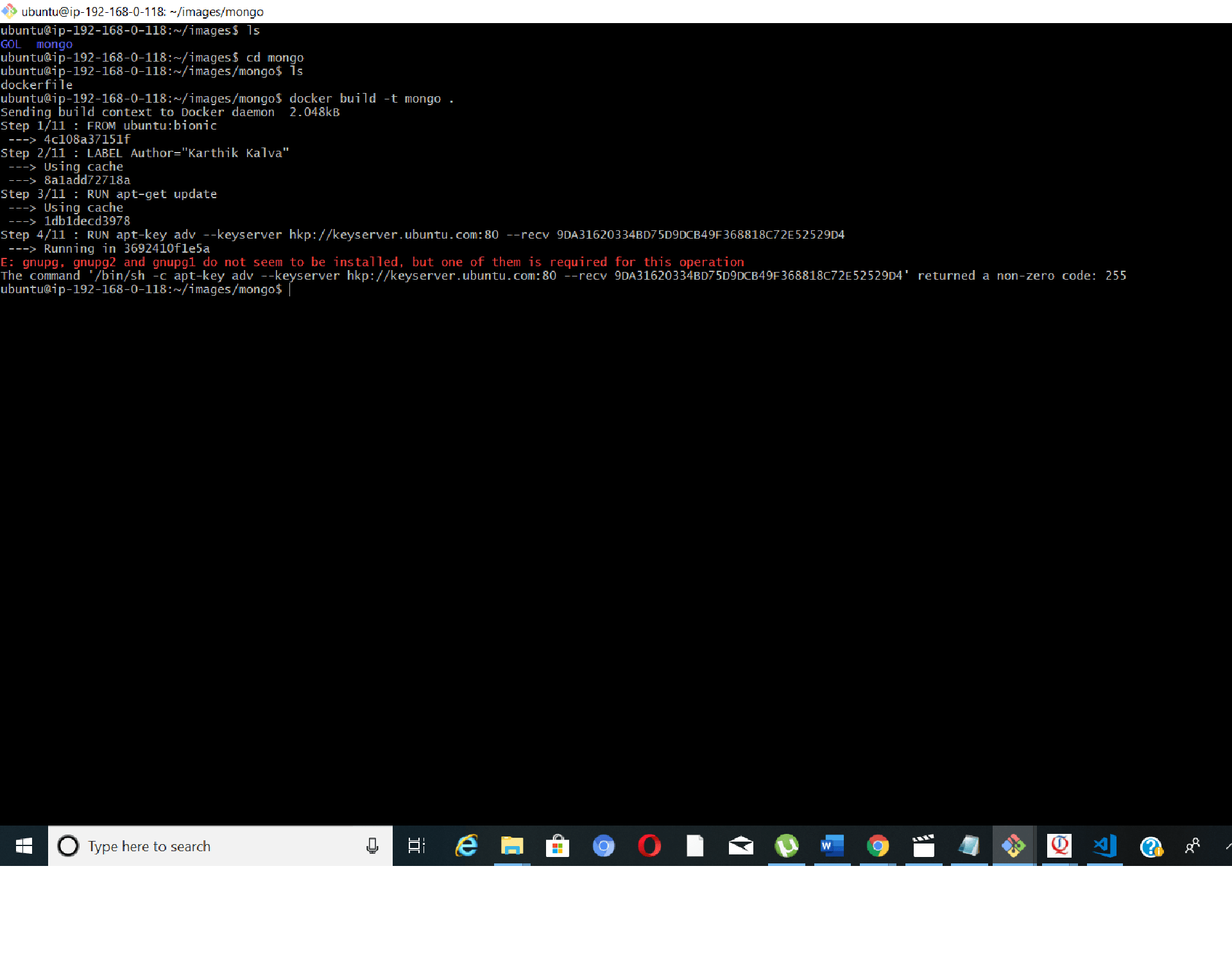This screenshot has width=1232, height=975.
Task: Launch the uTorrent client
Action: 787,846
